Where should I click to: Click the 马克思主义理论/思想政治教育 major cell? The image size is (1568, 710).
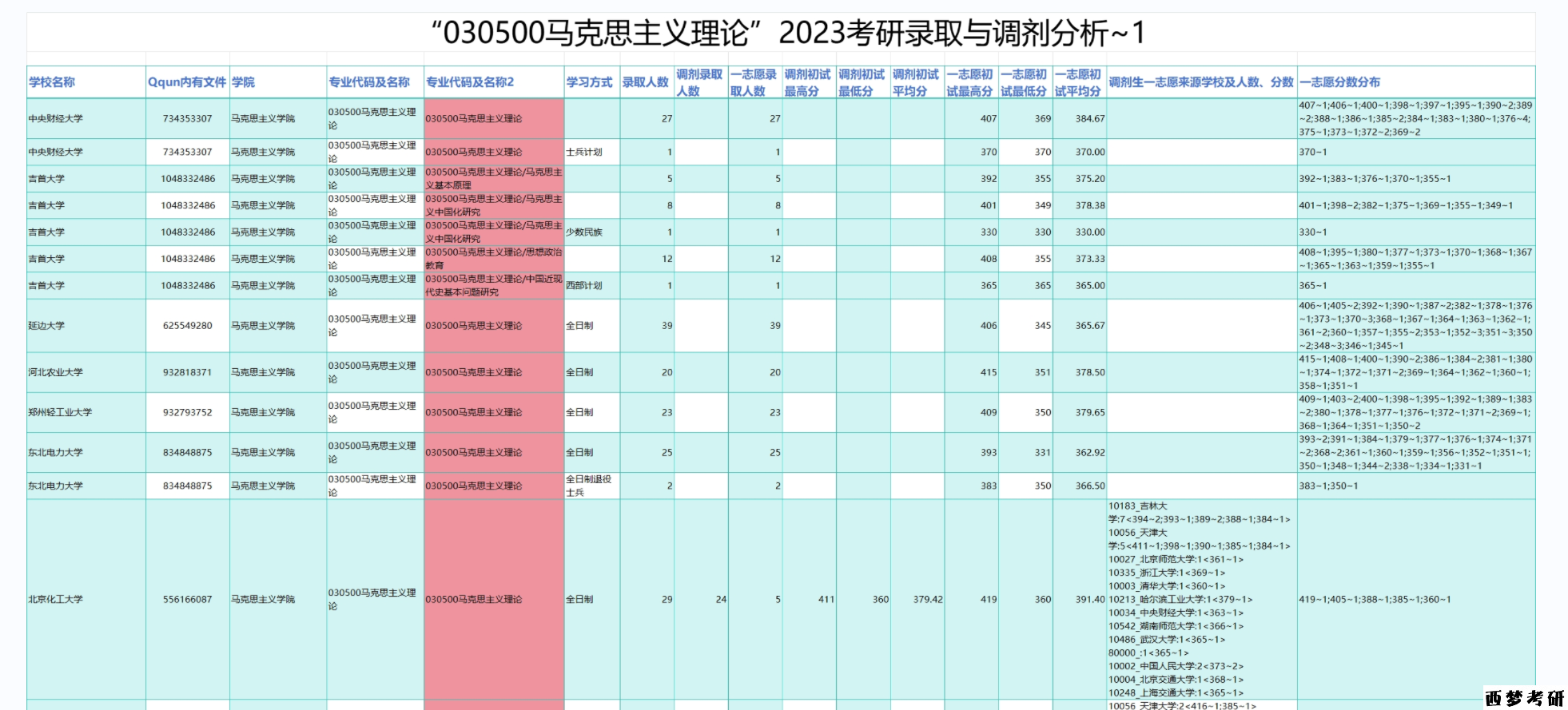[494, 259]
